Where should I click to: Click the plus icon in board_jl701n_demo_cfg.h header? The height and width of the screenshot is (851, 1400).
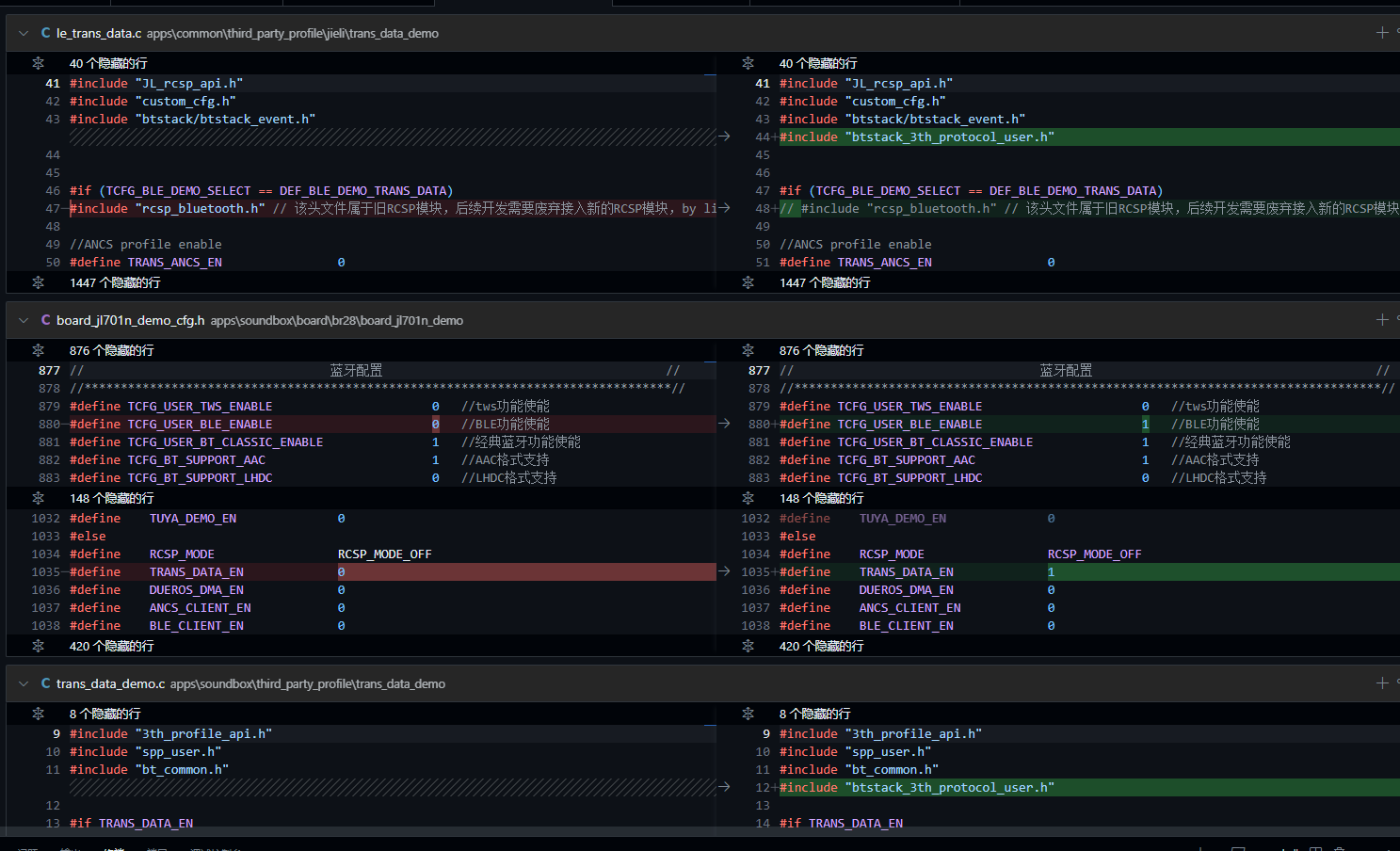point(1382,320)
